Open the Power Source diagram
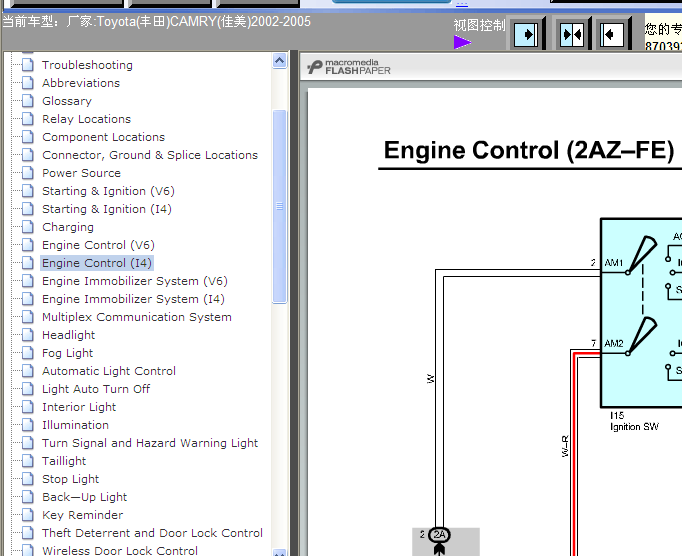682x556 pixels. pyautogui.click(x=81, y=173)
